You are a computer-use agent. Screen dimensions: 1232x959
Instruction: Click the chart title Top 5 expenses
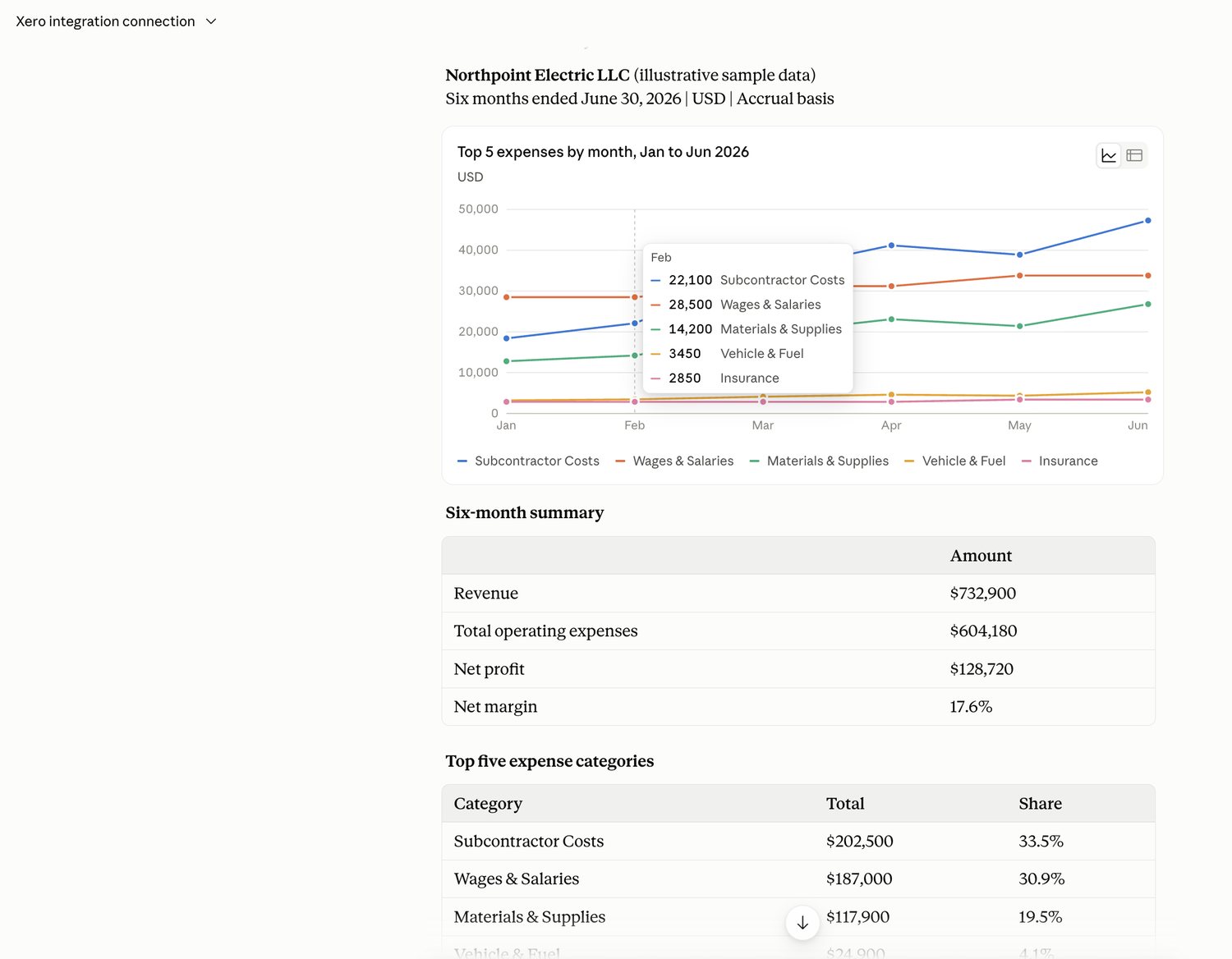point(603,152)
